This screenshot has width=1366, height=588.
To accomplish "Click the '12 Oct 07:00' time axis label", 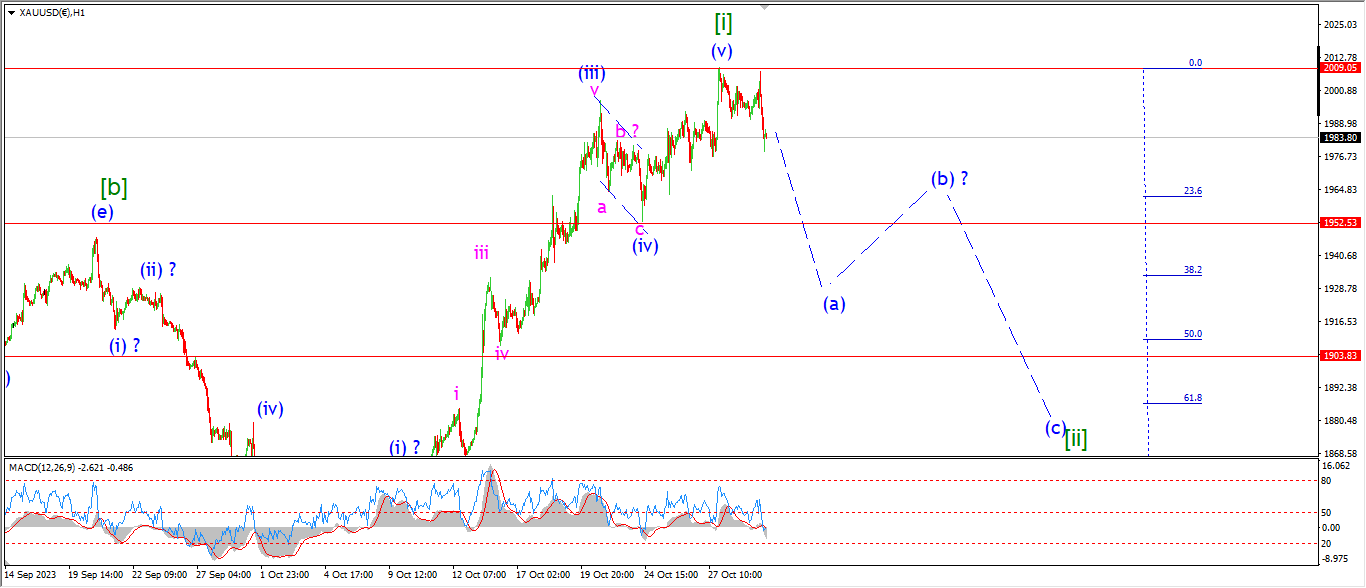I will pyautogui.click(x=479, y=575).
